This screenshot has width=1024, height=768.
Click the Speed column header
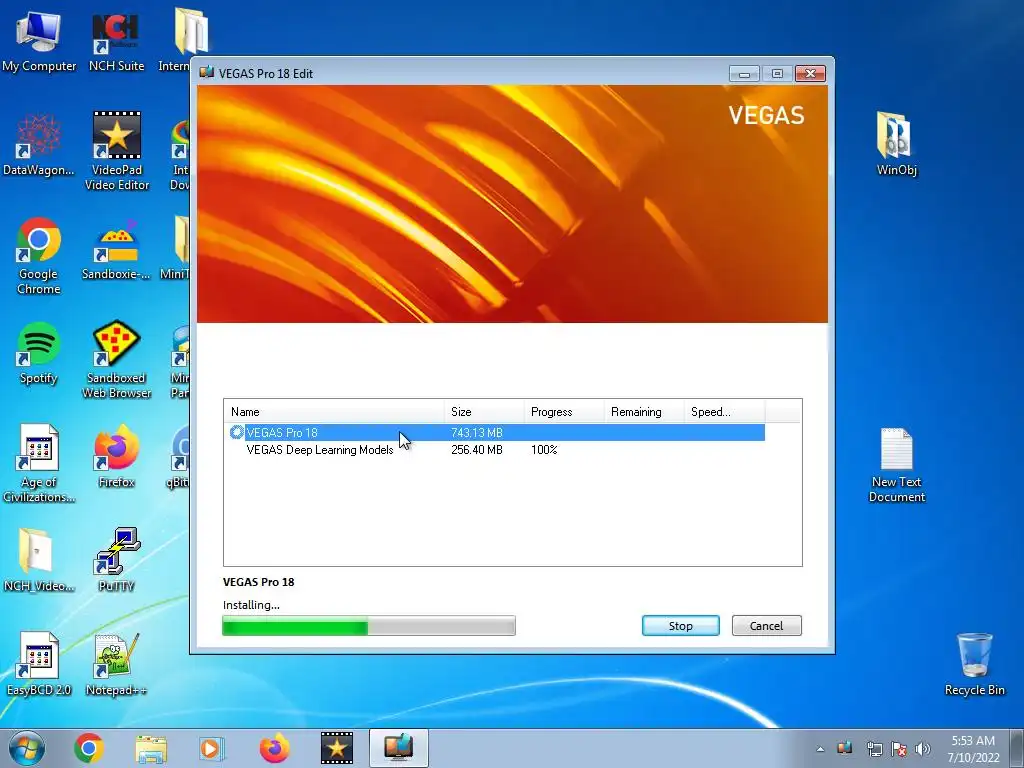point(724,412)
